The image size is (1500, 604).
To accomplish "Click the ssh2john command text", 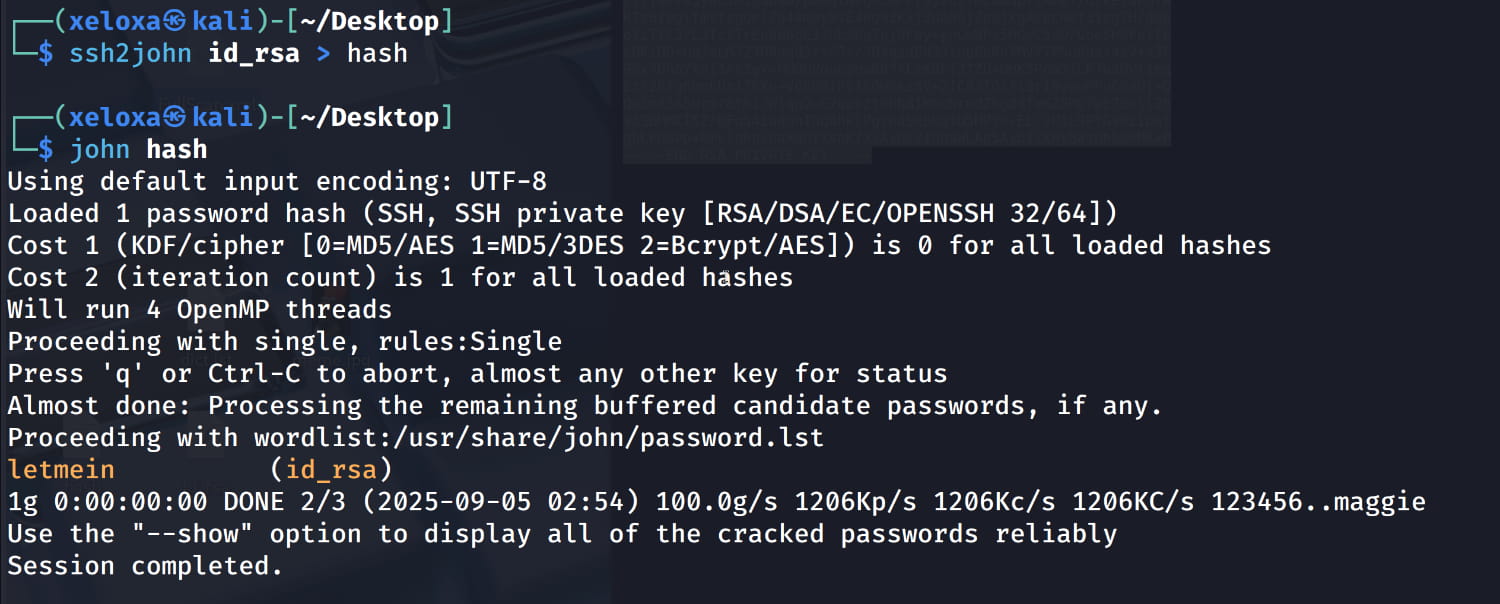I will click(x=130, y=54).
